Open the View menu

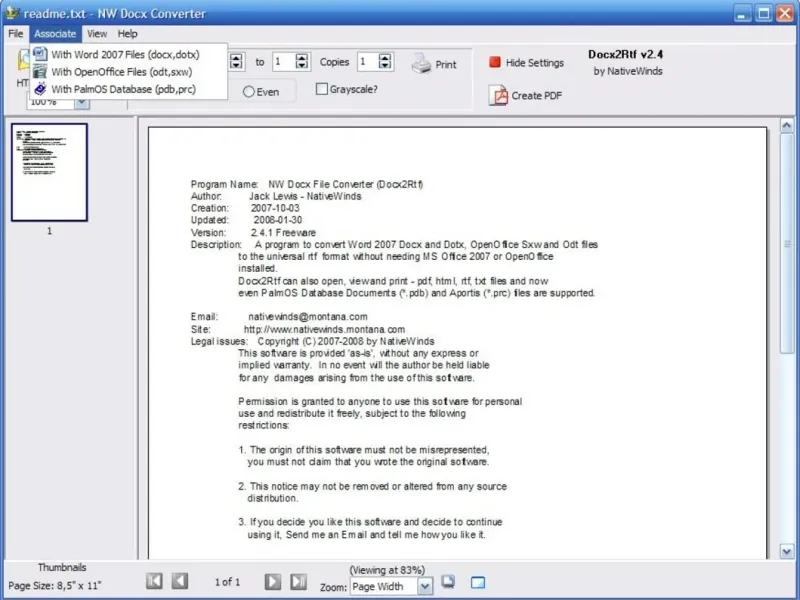pyautogui.click(x=96, y=34)
